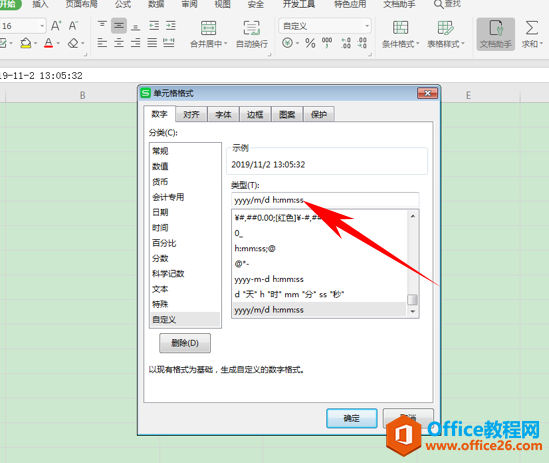The height and width of the screenshot is (463, 549).
Task: Select format yyyy-m-d h:mm:ss in list
Action: (x=320, y=279)
